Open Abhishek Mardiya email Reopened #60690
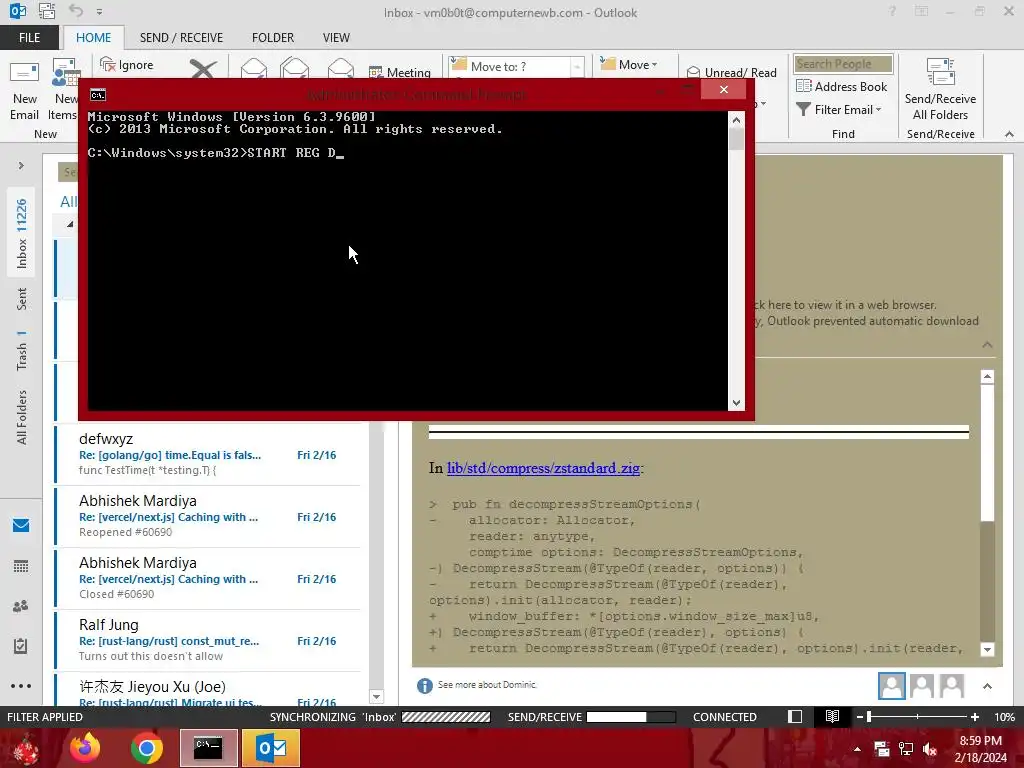Screen dimensions: 1024x768 point(208,516)
